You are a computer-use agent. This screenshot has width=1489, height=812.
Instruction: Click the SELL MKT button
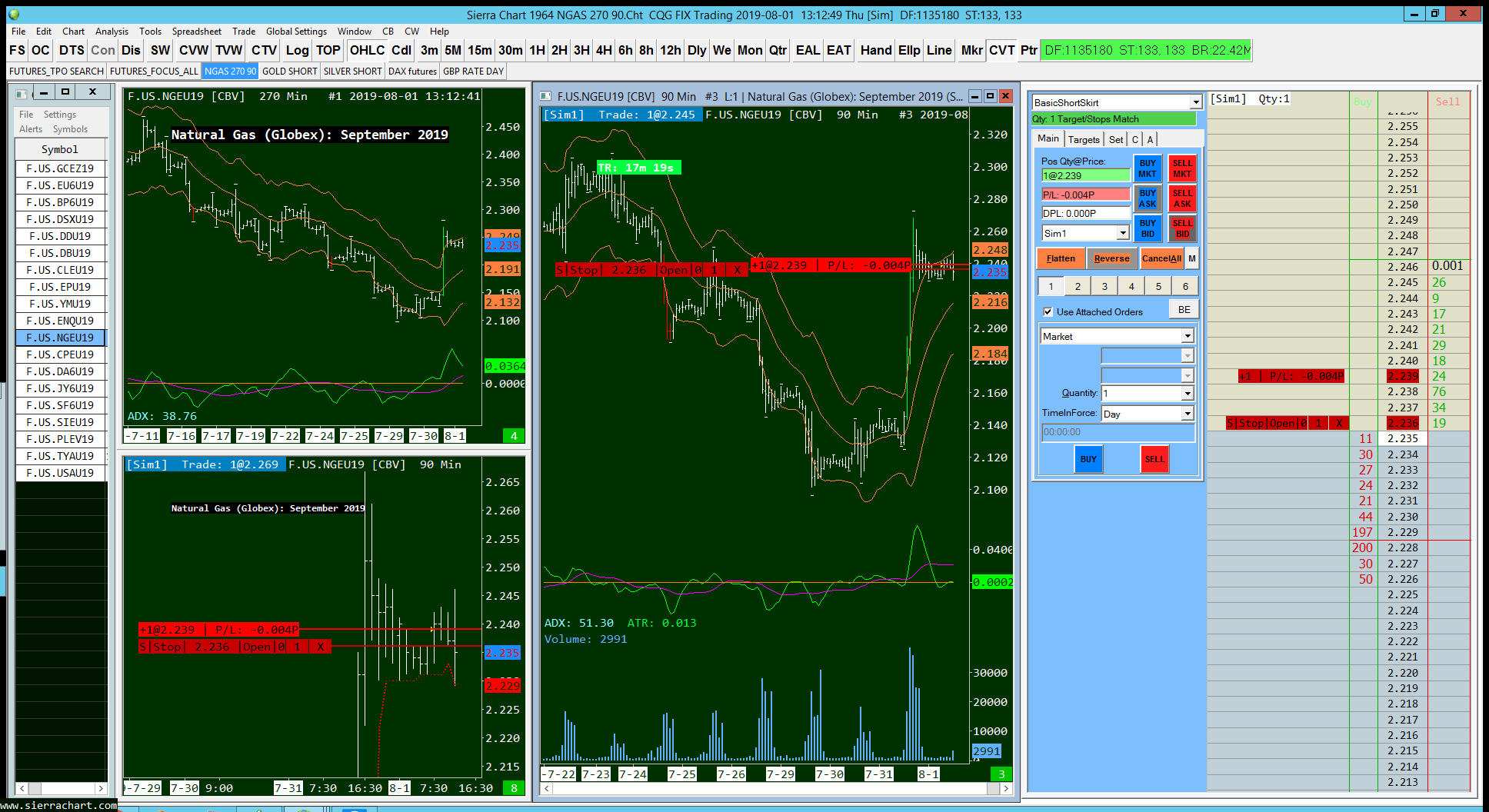pos(1182,168)
